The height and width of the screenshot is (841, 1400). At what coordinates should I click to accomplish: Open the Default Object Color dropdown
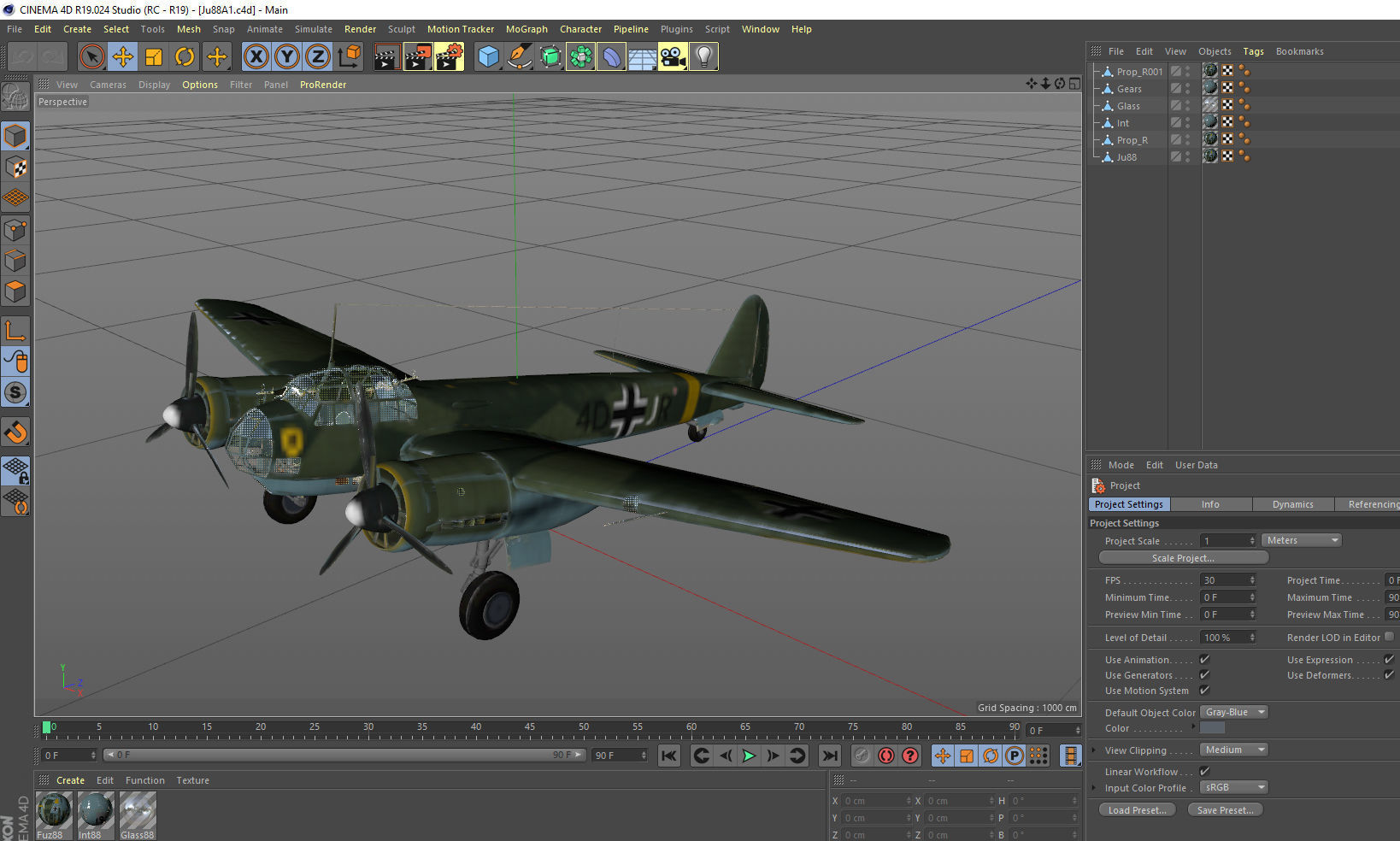click(1234, 712)
